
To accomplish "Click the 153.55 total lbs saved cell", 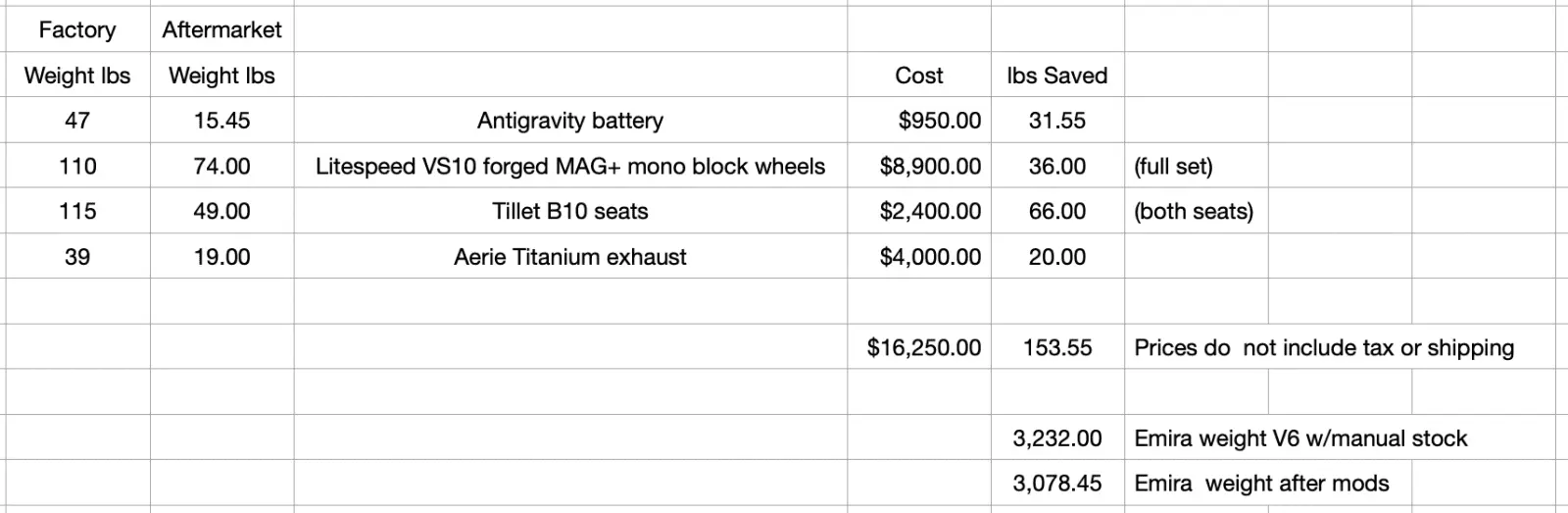I will click(x=1056, y=347).
